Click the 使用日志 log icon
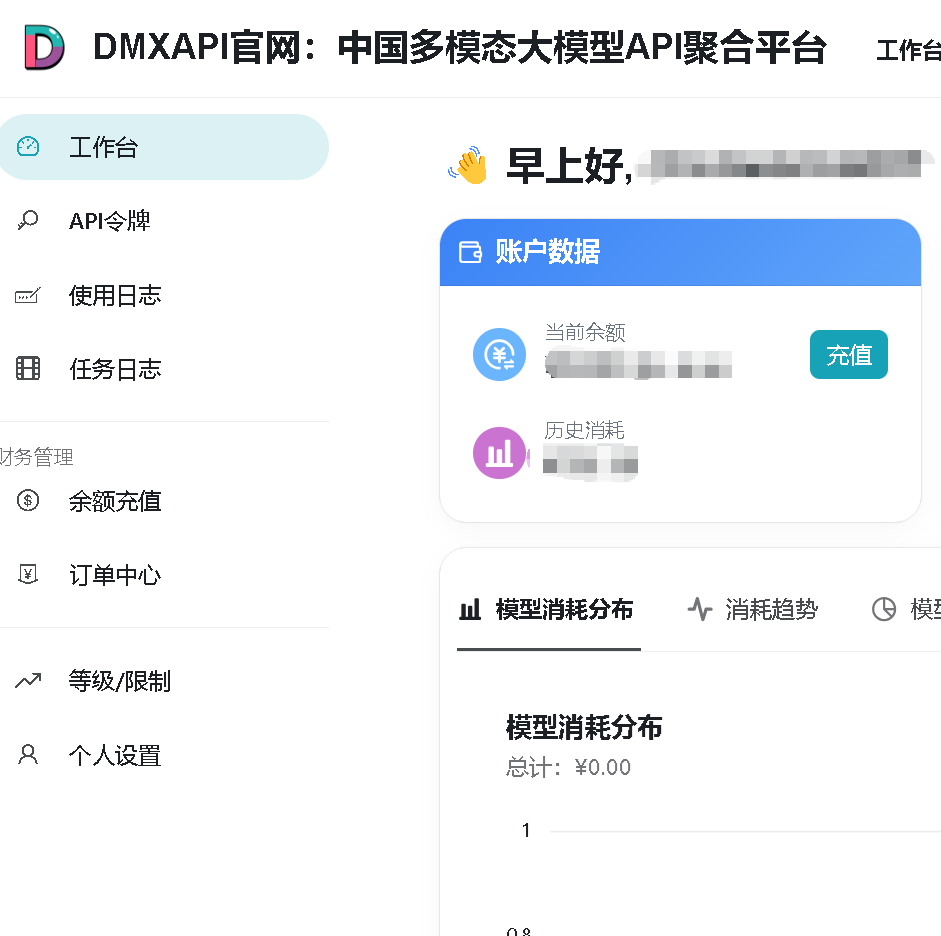The width and height of the screenshot is (941, 936). 28,295
